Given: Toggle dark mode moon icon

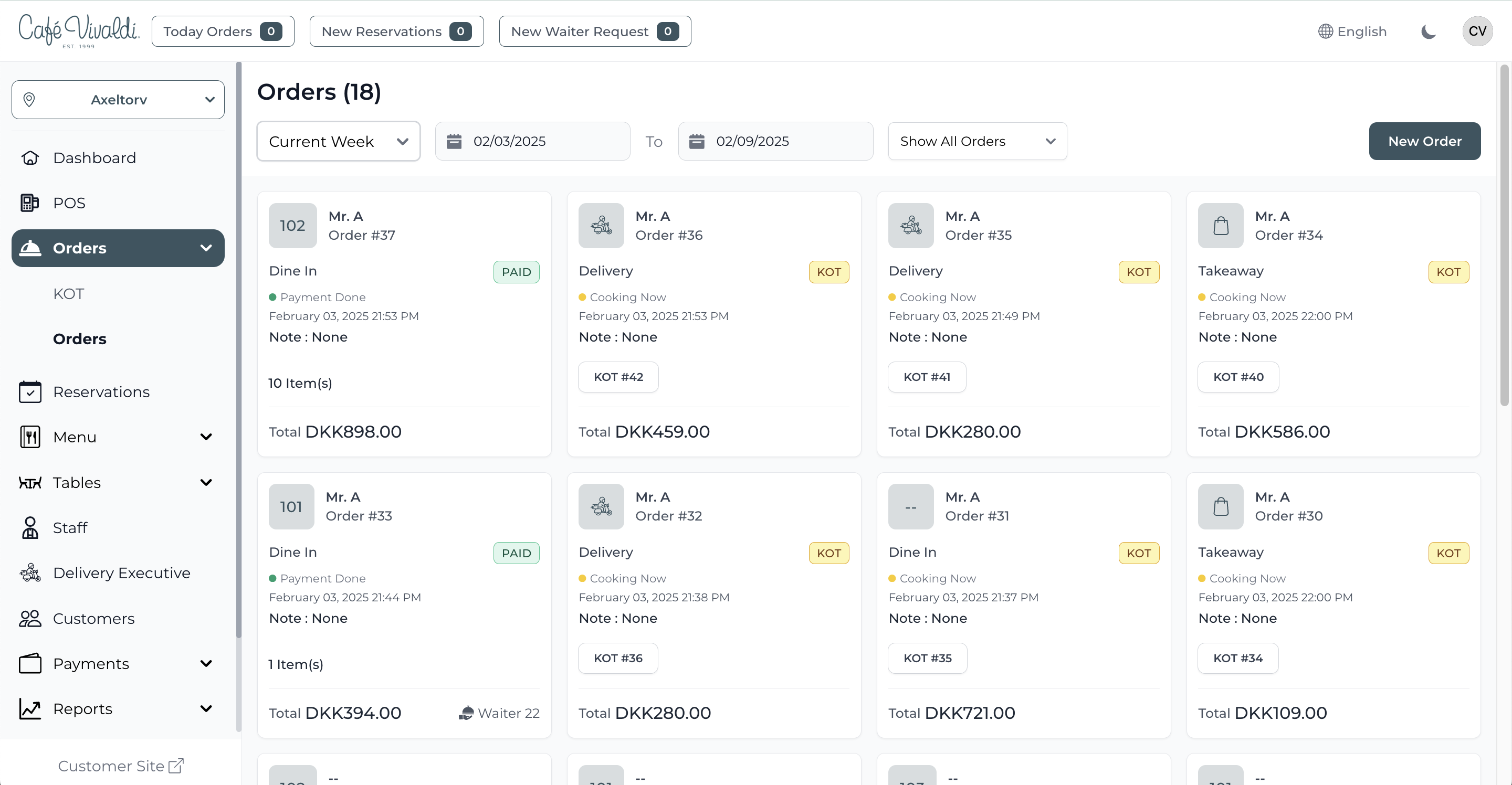Looking at the screenshot, I should coord(1428,31).
